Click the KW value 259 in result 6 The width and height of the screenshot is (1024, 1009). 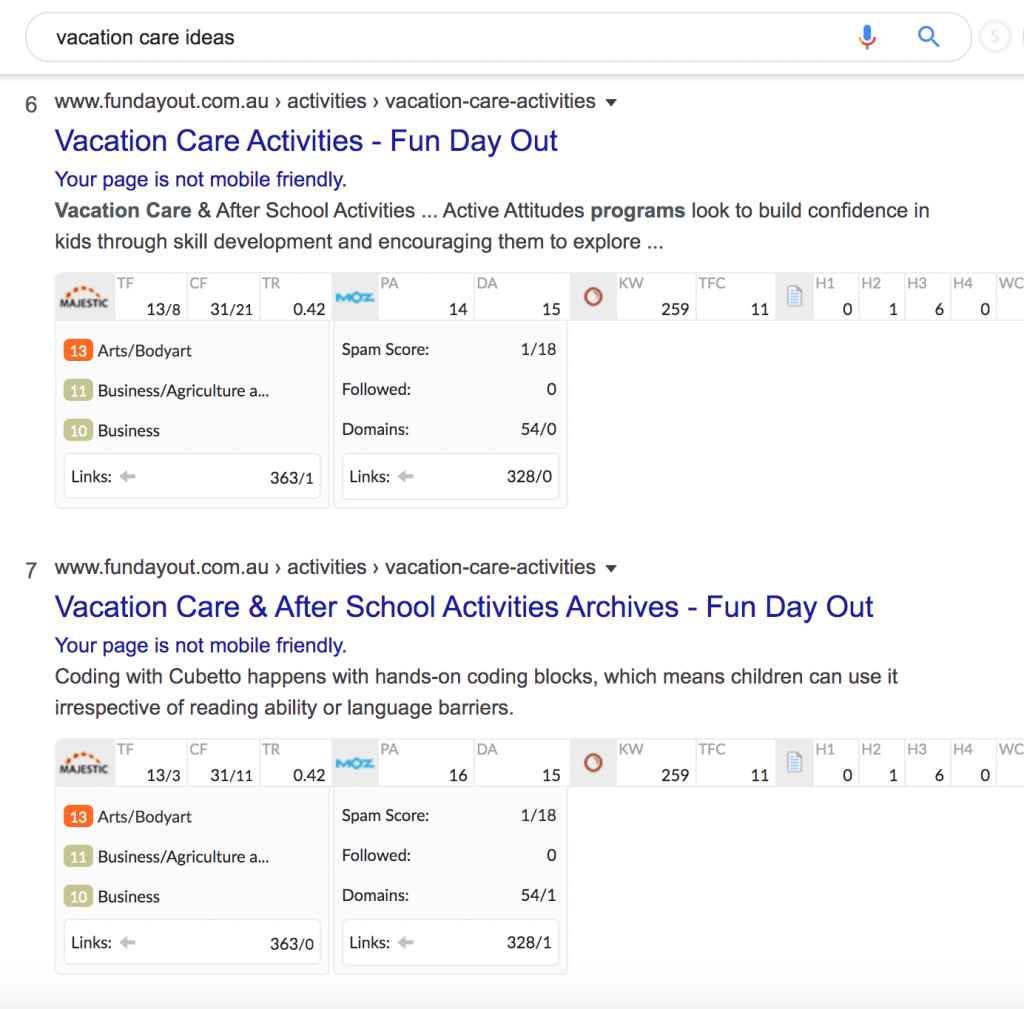[675, 309]
